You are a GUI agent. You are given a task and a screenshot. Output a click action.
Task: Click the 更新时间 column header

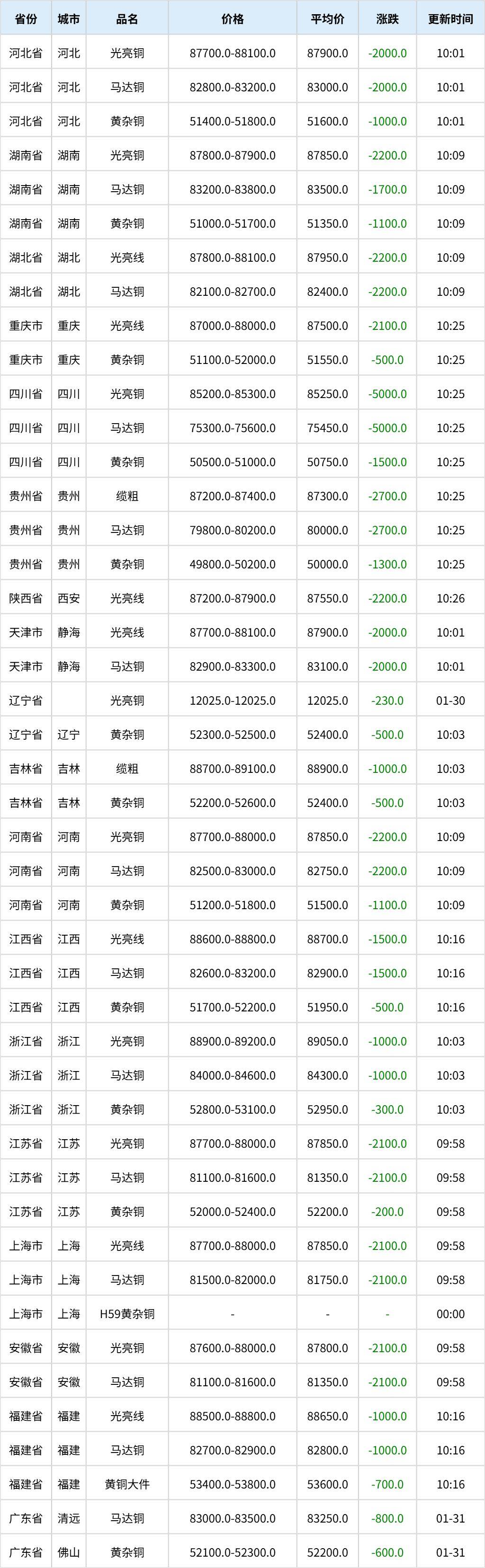(450, 19)
